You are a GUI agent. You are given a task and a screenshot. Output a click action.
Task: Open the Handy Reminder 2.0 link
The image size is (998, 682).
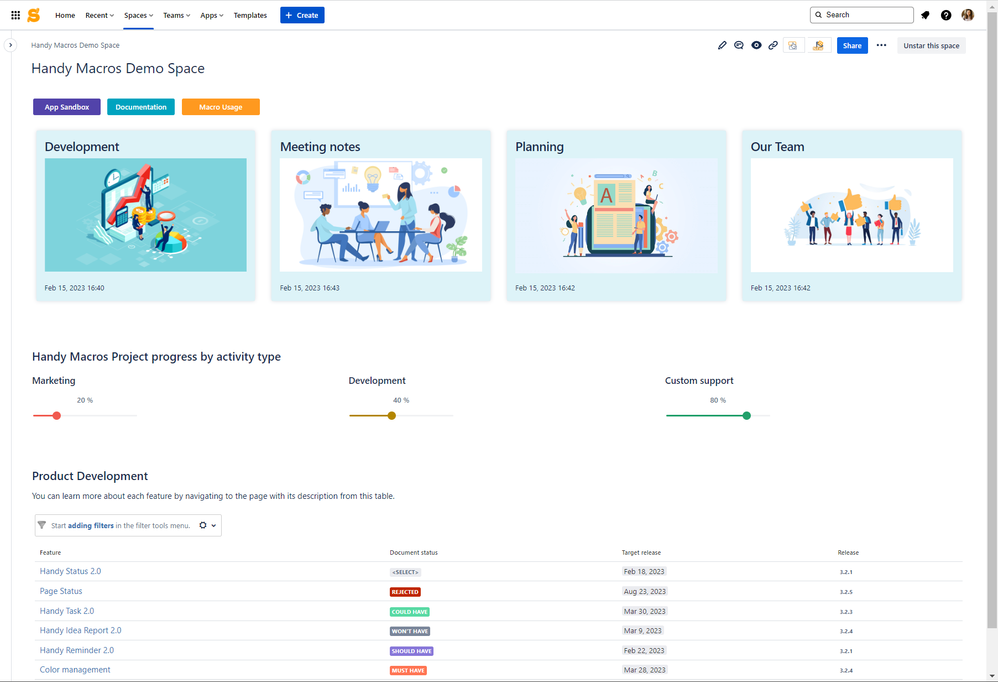[76, 650]
